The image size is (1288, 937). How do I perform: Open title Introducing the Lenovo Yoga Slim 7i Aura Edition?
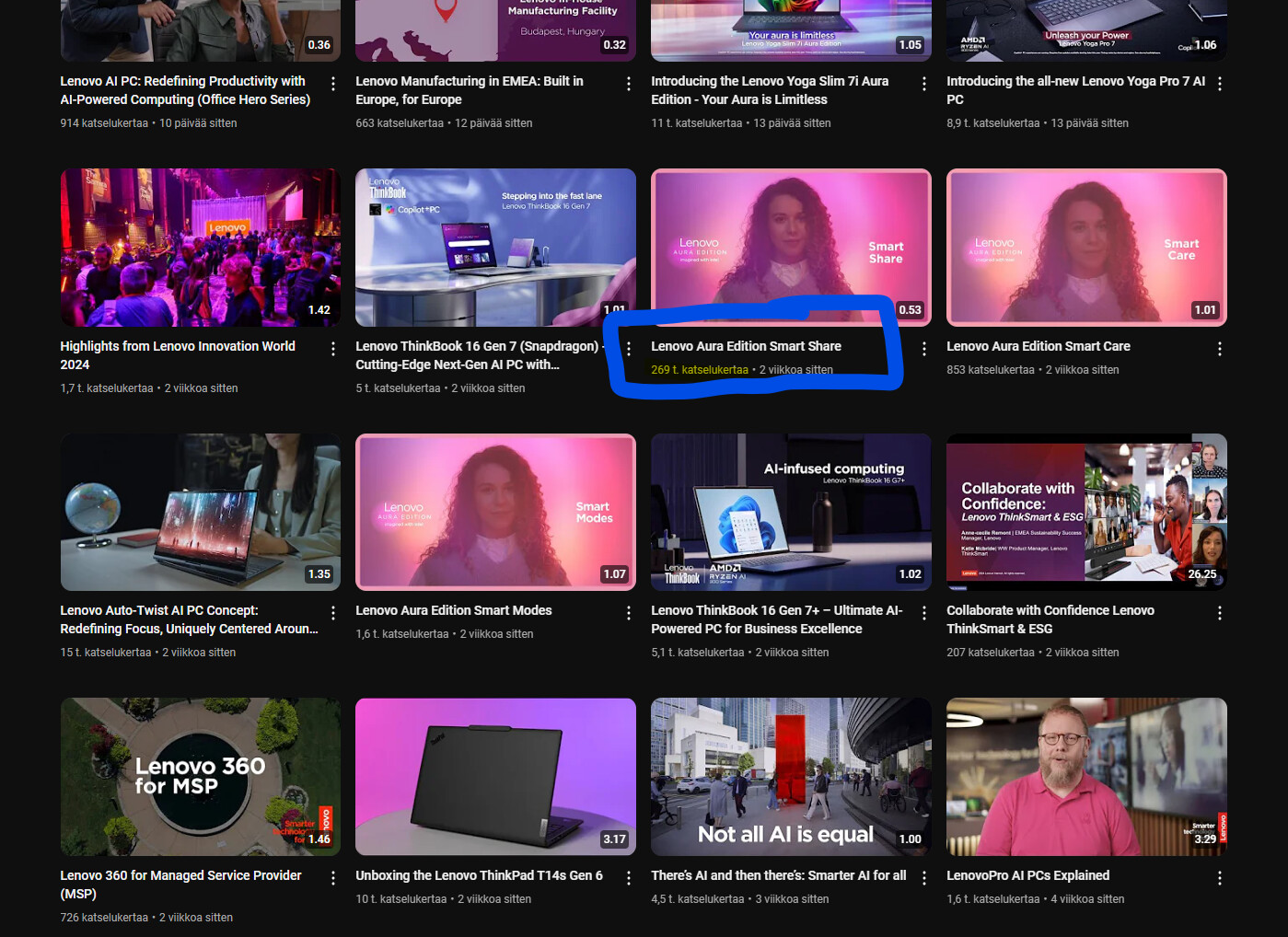pyautogui.click(x=770, y=90)
